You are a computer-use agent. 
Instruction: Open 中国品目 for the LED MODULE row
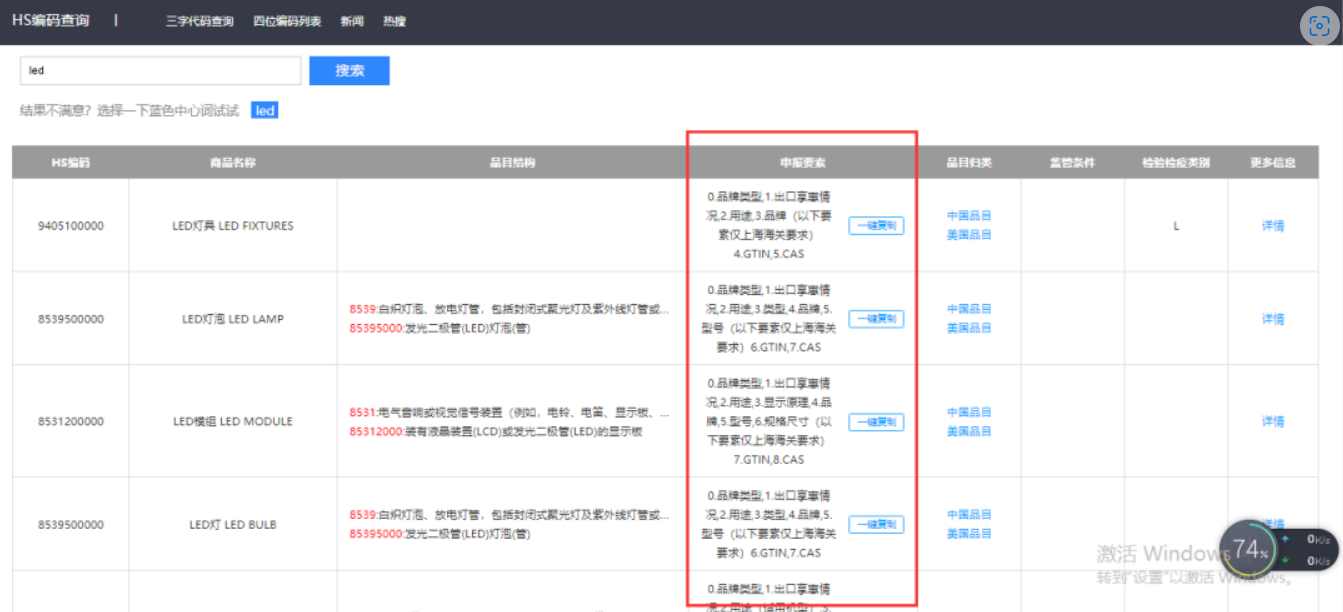click(x=969, y=412)
